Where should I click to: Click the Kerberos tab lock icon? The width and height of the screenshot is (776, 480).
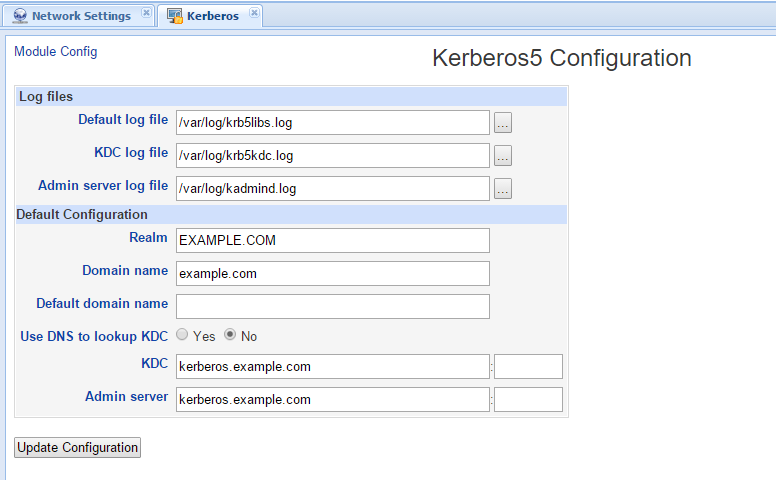click(175, 16)
